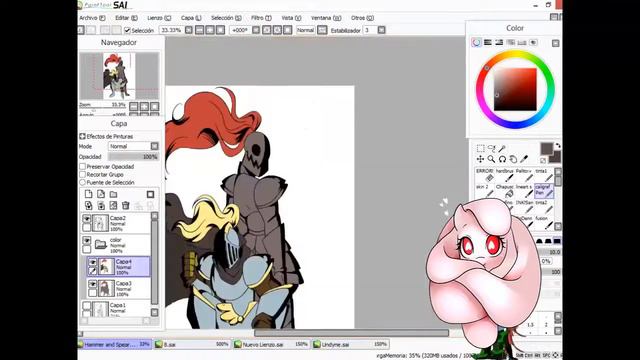Toggle the Selección checkbox in toolbar
The width and height of the screenshot is (640, 360).
coord(127,30)
